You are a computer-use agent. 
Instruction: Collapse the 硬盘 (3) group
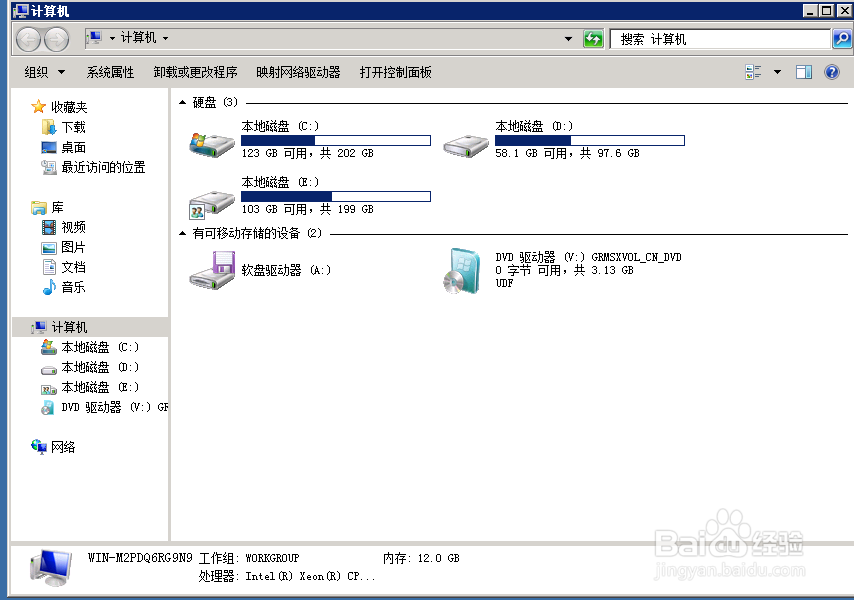click(182, 102)
